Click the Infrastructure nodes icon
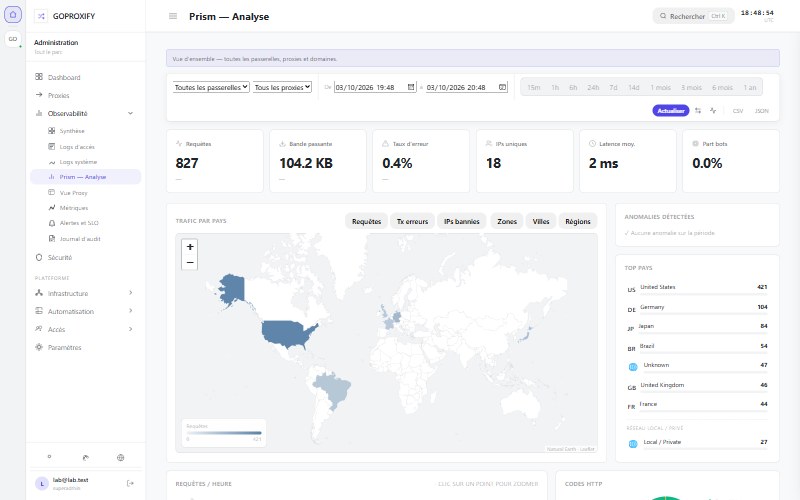Viewport: 800px width, 500px height. pos(39,293)
